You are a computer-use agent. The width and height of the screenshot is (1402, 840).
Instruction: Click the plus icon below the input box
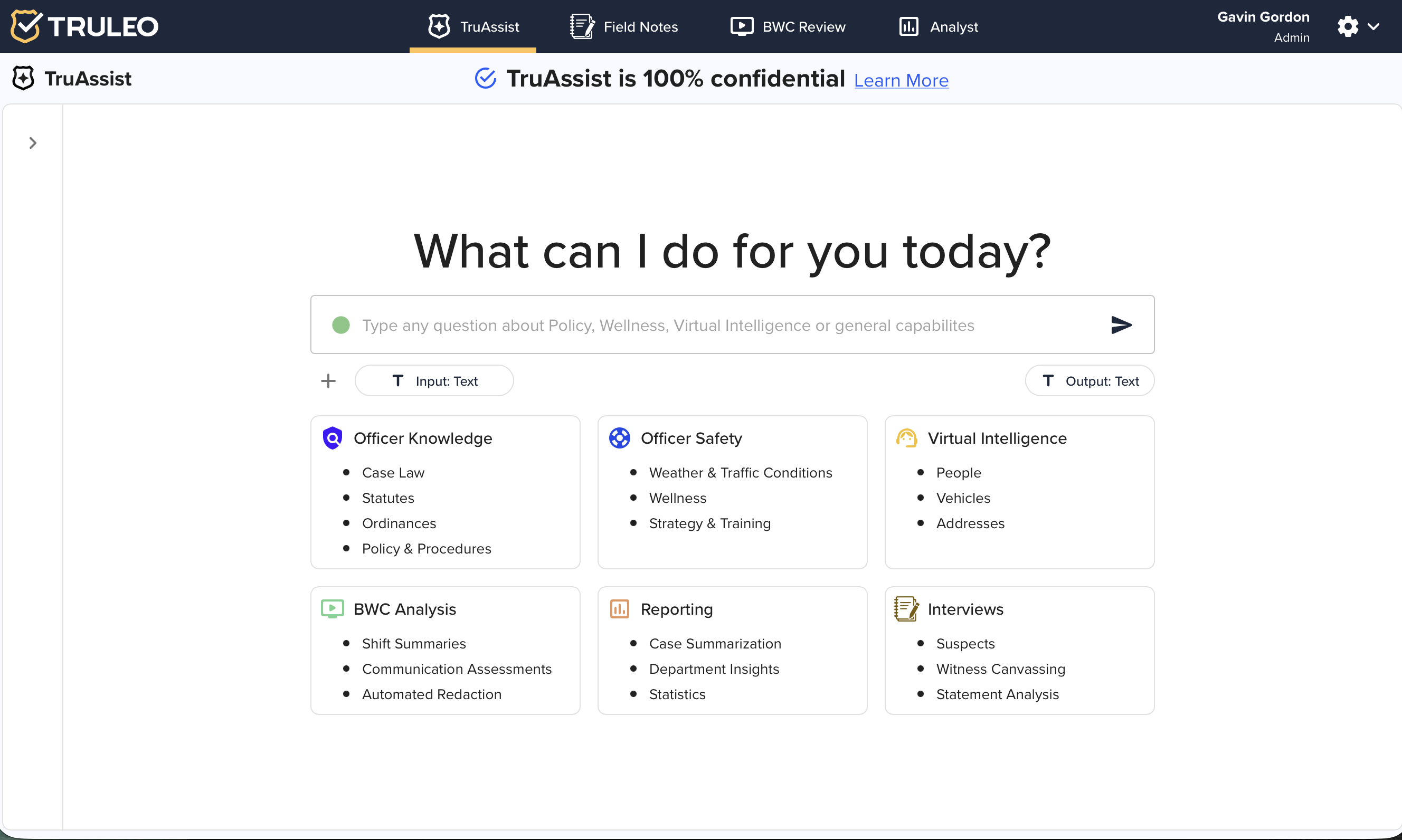328,381
